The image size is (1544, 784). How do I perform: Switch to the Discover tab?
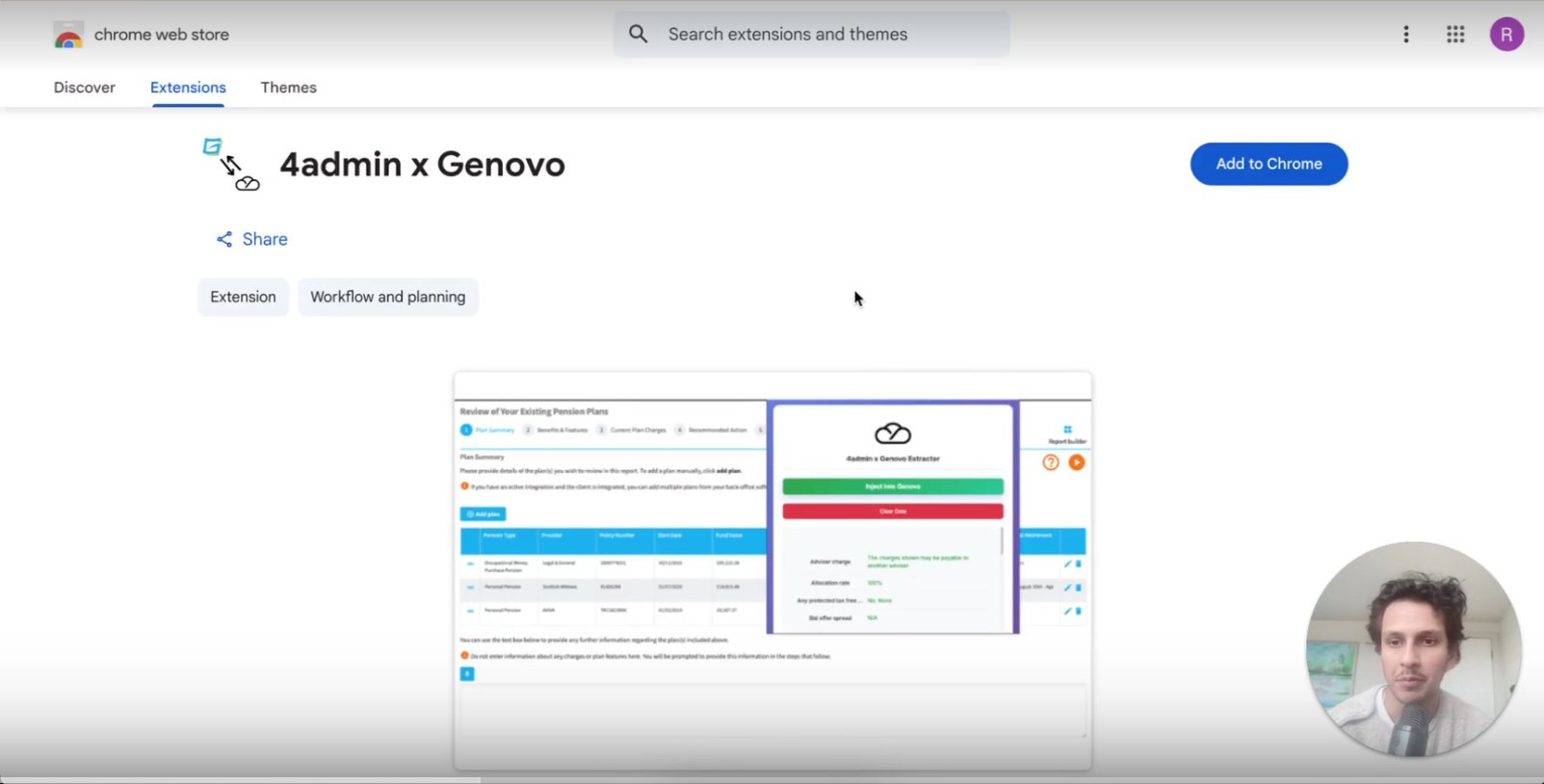[x=85, y=88]
